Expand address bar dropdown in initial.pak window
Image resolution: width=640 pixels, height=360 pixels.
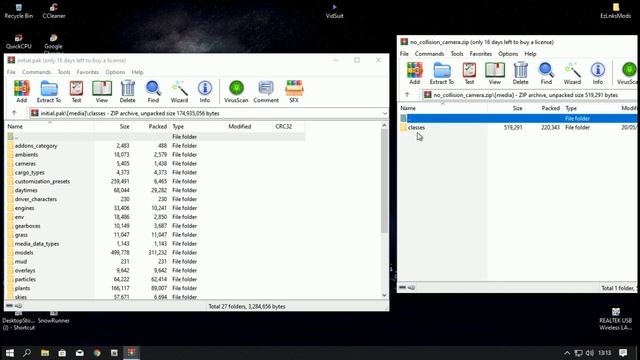(384, 113)
